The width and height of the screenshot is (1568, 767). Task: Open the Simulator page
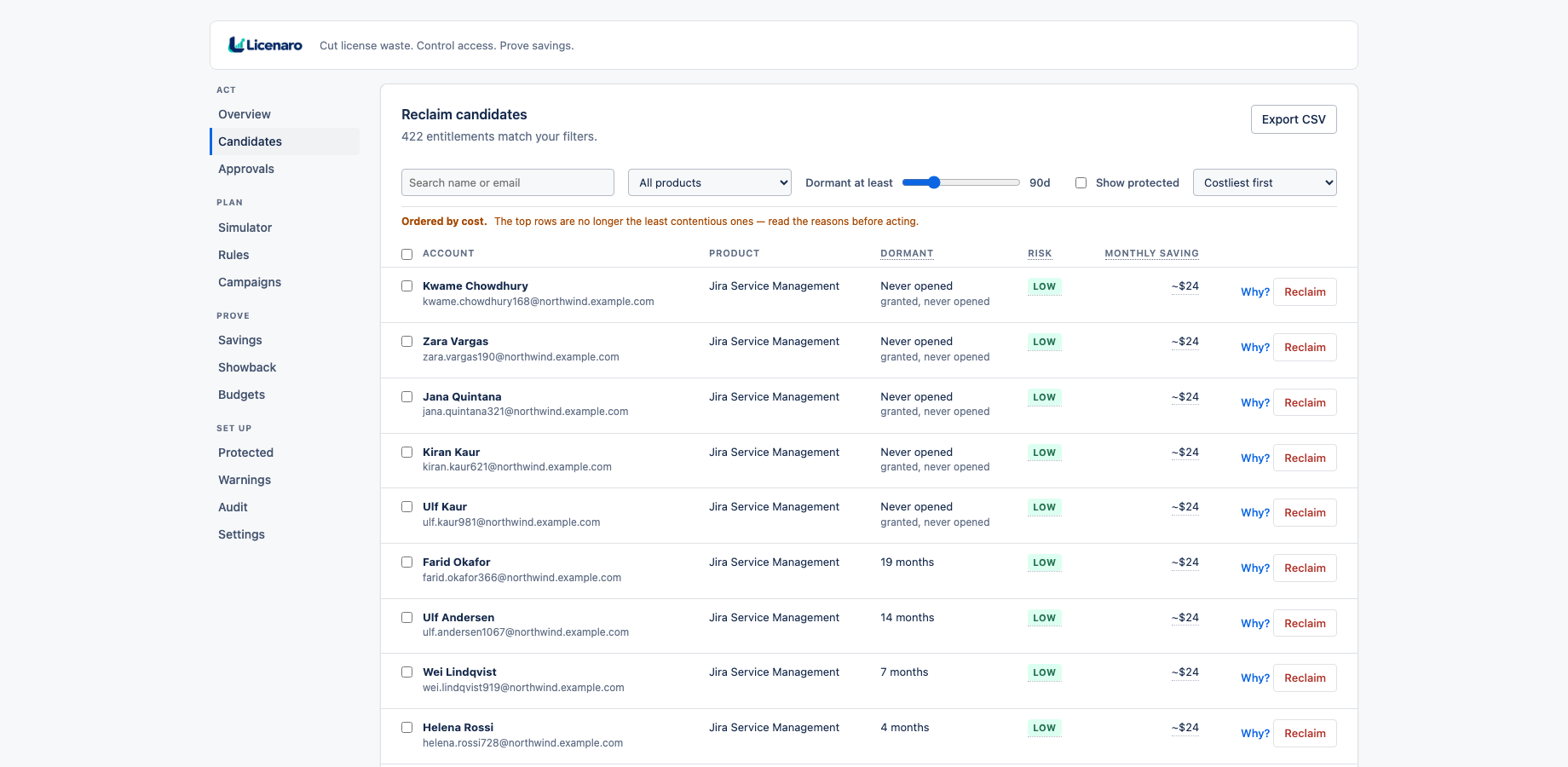tap(285, 228)
